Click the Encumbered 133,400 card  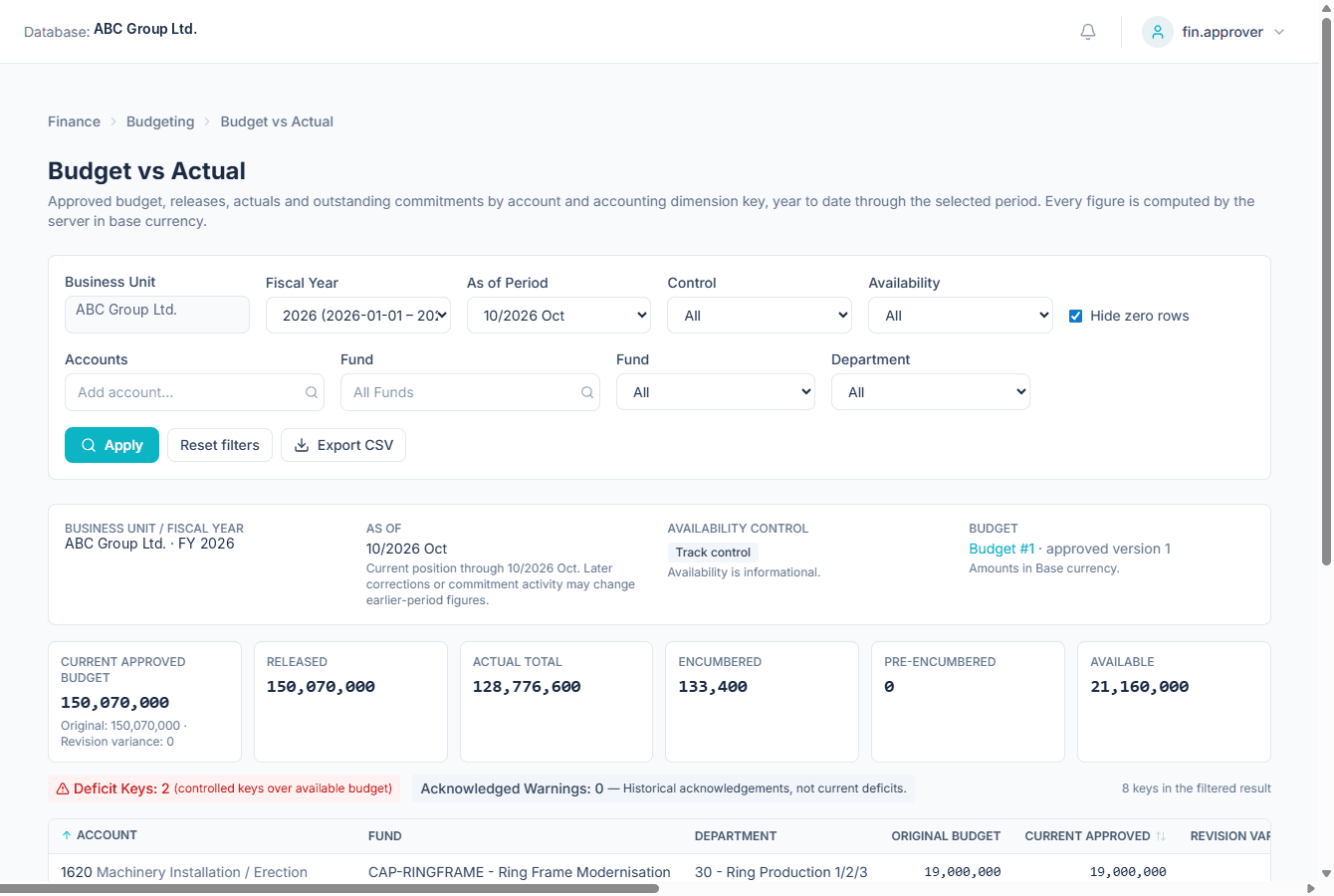coord(762,702)
